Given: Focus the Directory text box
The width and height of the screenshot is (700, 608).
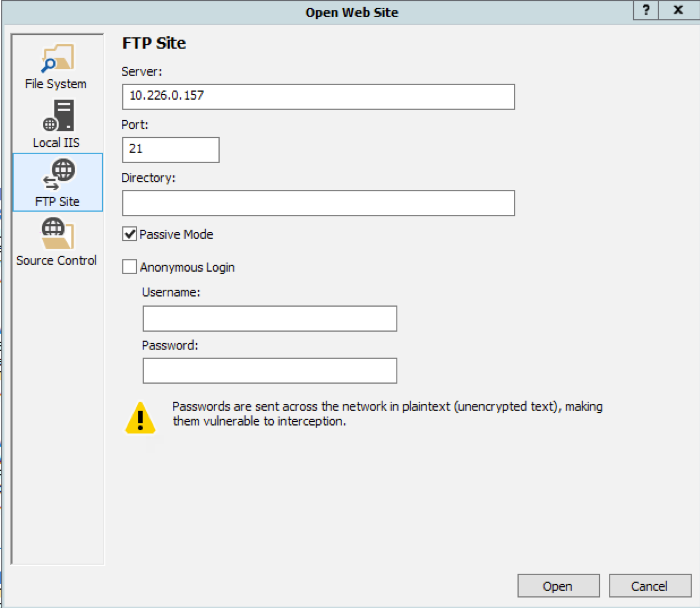Looking at the screenshot, I should [318, 203].
